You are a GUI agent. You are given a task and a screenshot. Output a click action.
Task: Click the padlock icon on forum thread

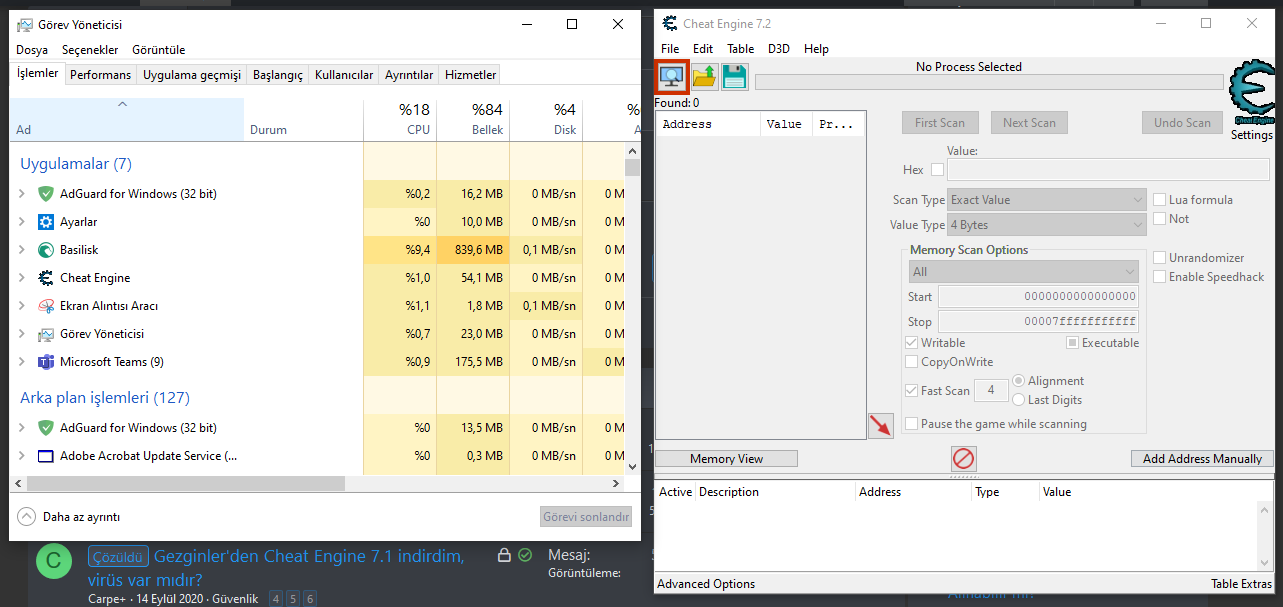(x=504, y=554)
